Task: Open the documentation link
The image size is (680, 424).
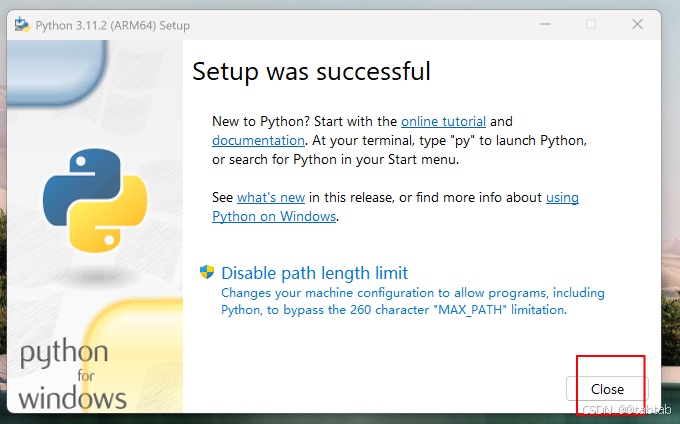Action: tap(258, 140)
